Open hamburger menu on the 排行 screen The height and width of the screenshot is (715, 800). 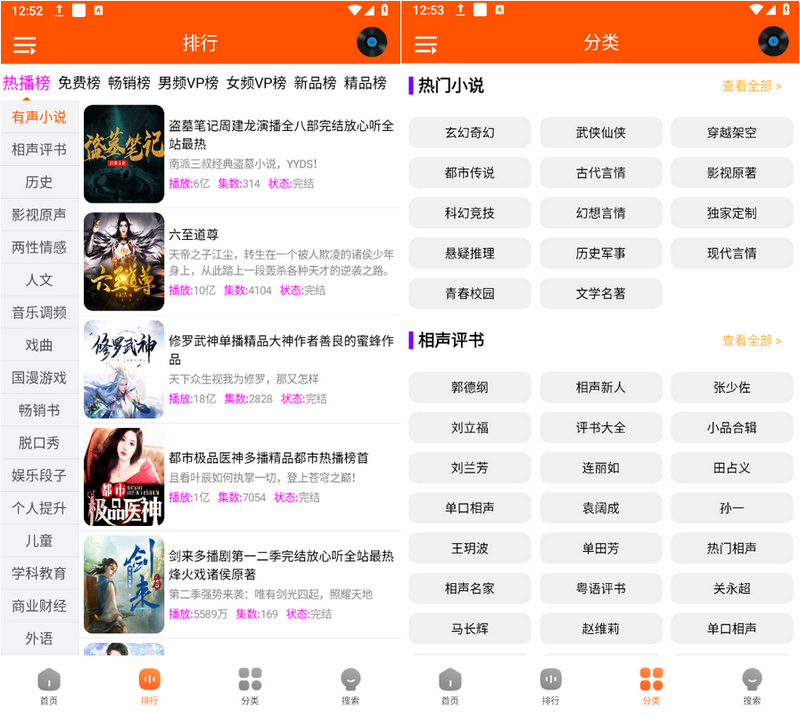tap(25, 44)
